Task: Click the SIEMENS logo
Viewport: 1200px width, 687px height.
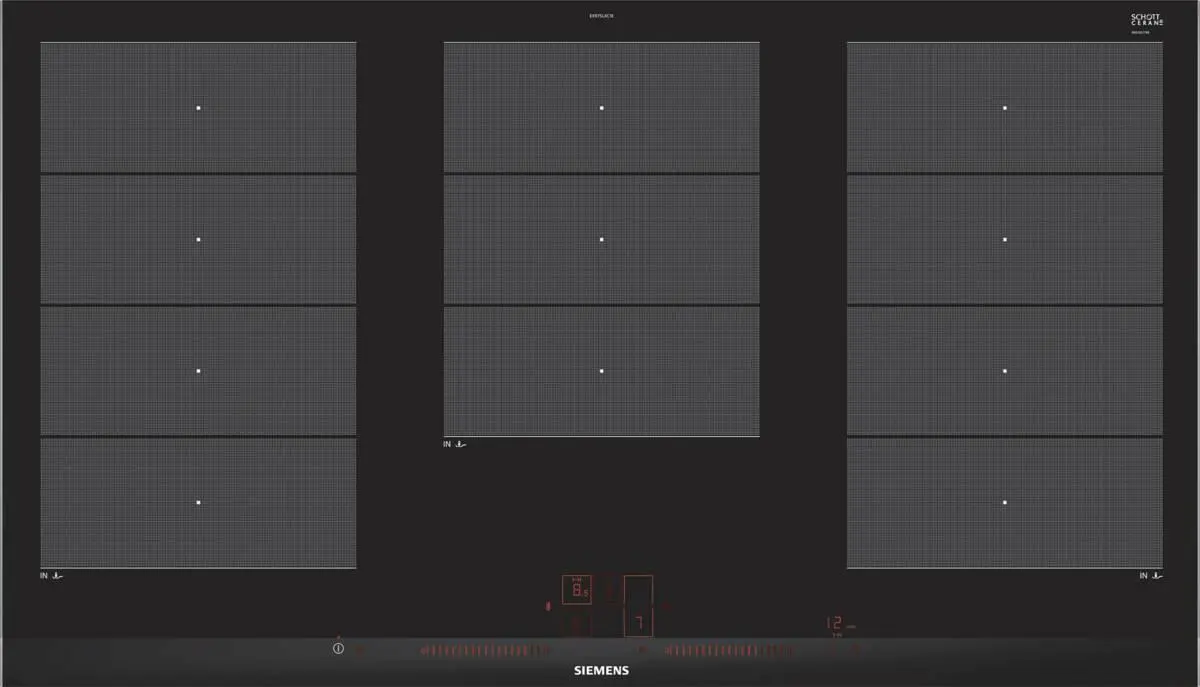Action: 600,671
